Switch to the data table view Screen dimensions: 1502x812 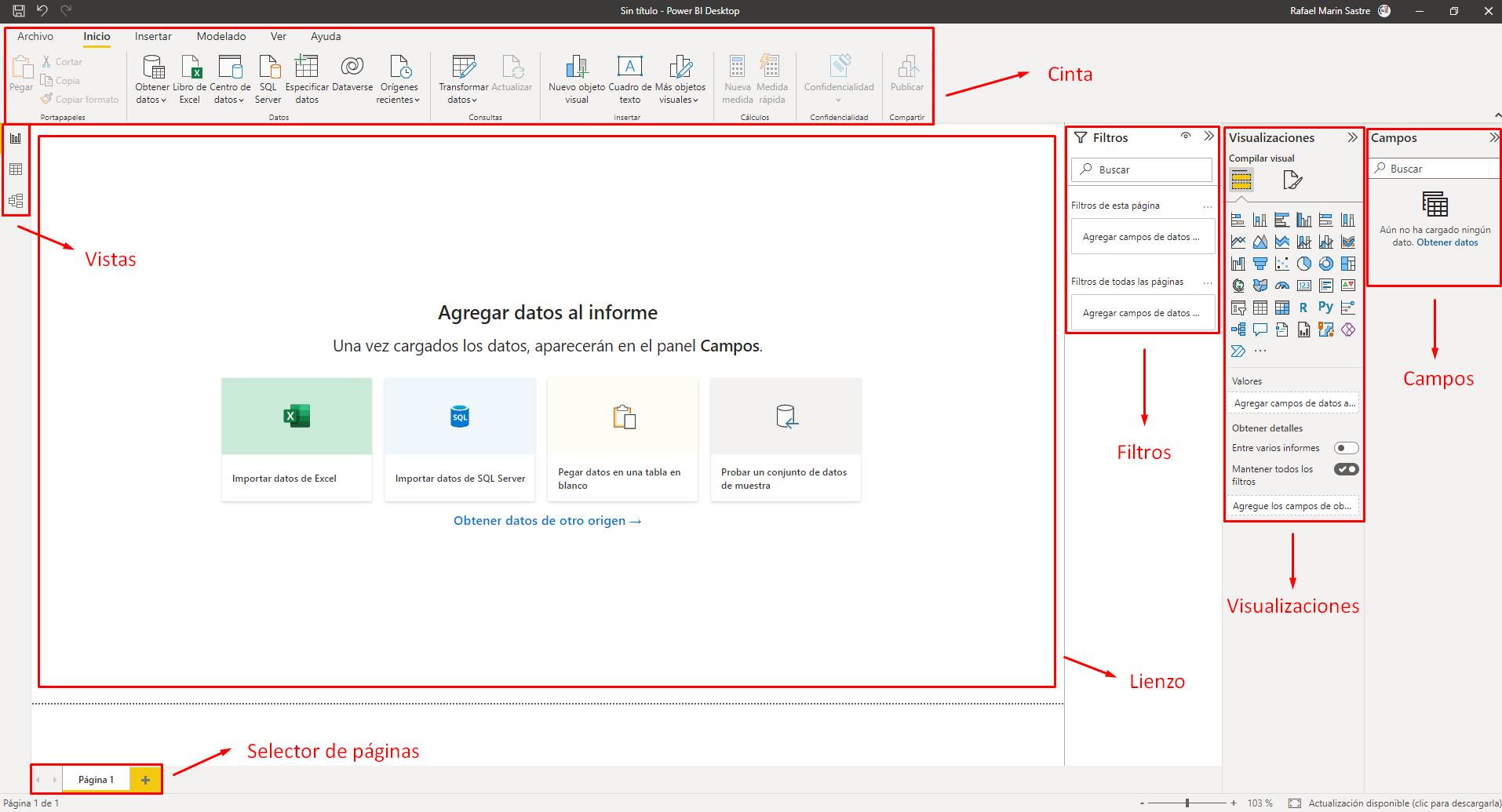tap(16, 169)
